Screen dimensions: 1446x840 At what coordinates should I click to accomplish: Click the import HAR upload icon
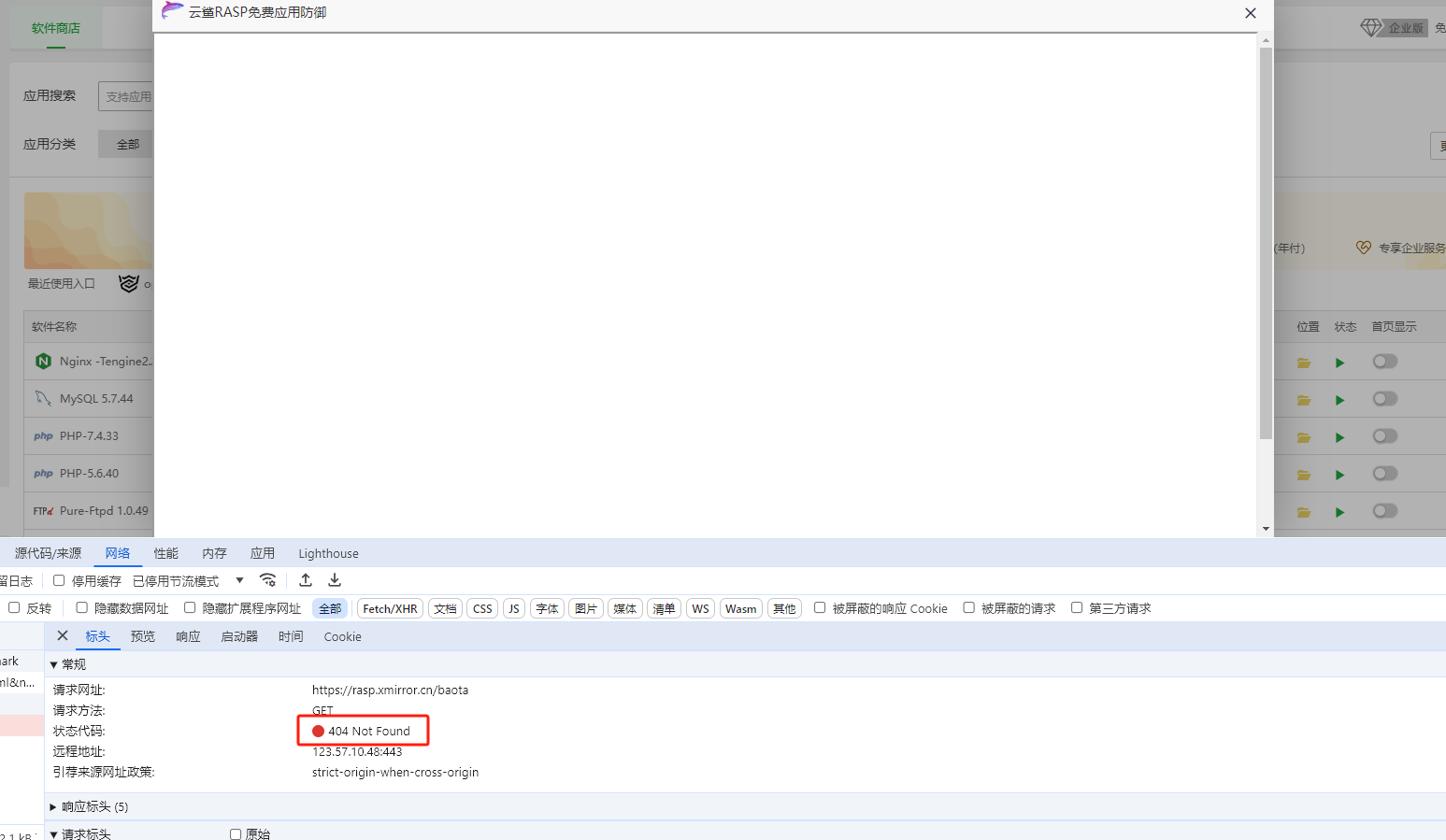[306, 580]
